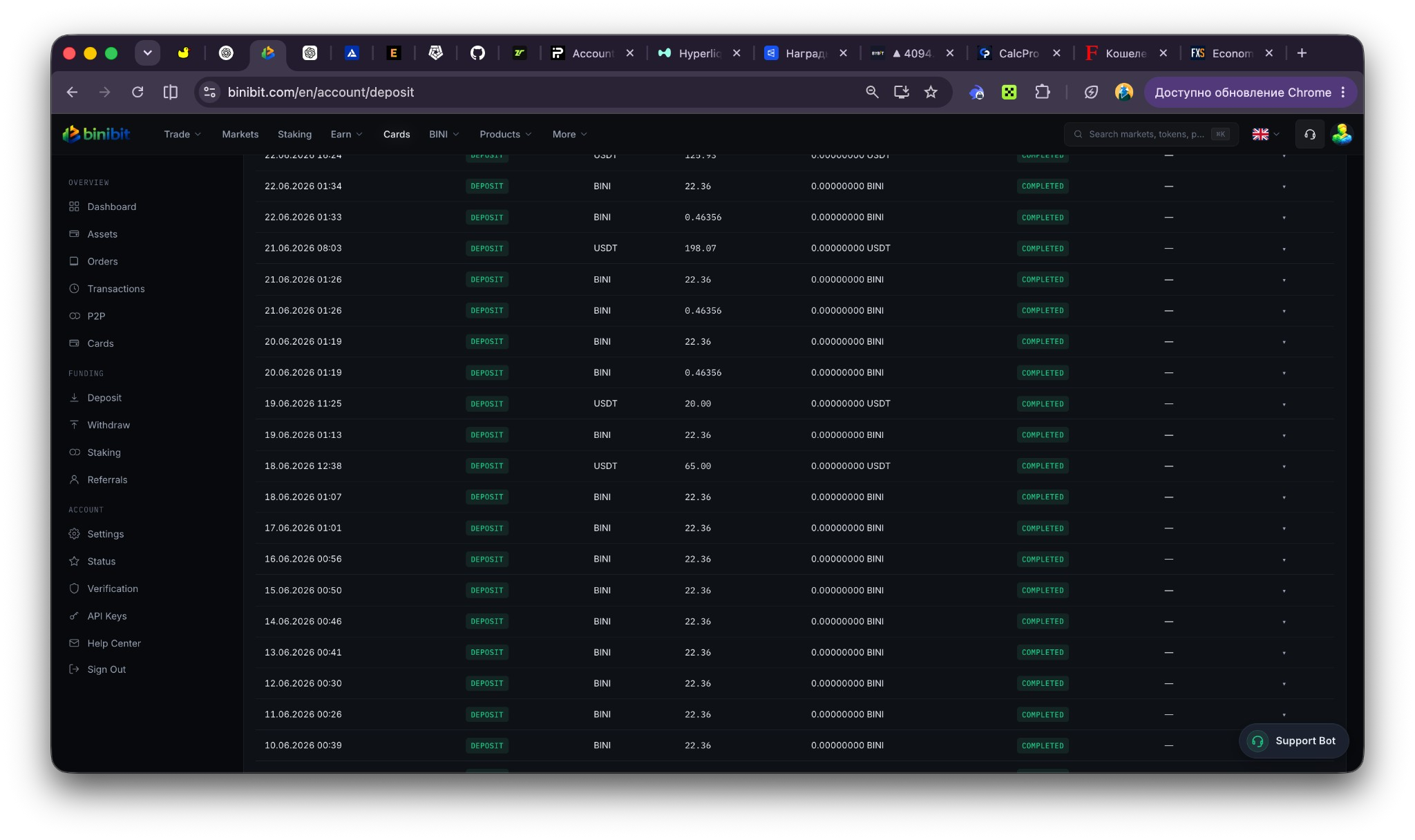Reload the page in Chrome
Screen dimensions: 1415x840
pyautogui.click(x=137, y=92)
